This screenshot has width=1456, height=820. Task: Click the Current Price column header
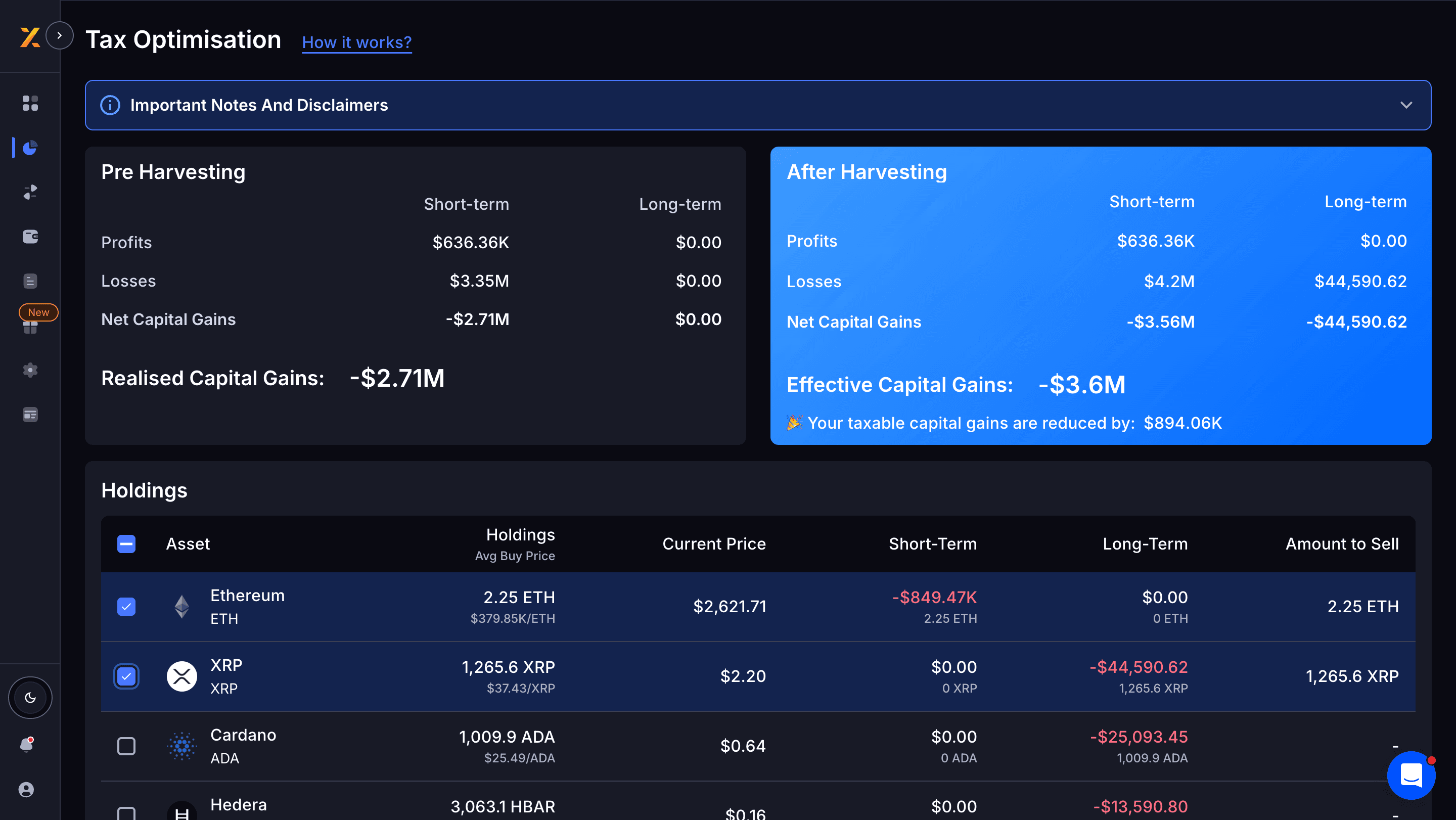(714, 544)
